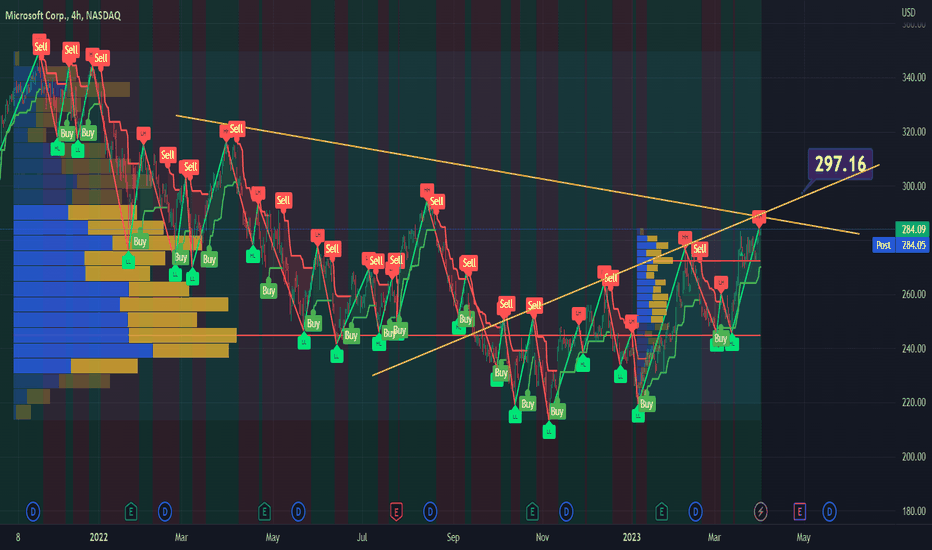Open the red earnings E marker after Jul
The width and height of the screenshot is (932, 550).
coord(396,511)
